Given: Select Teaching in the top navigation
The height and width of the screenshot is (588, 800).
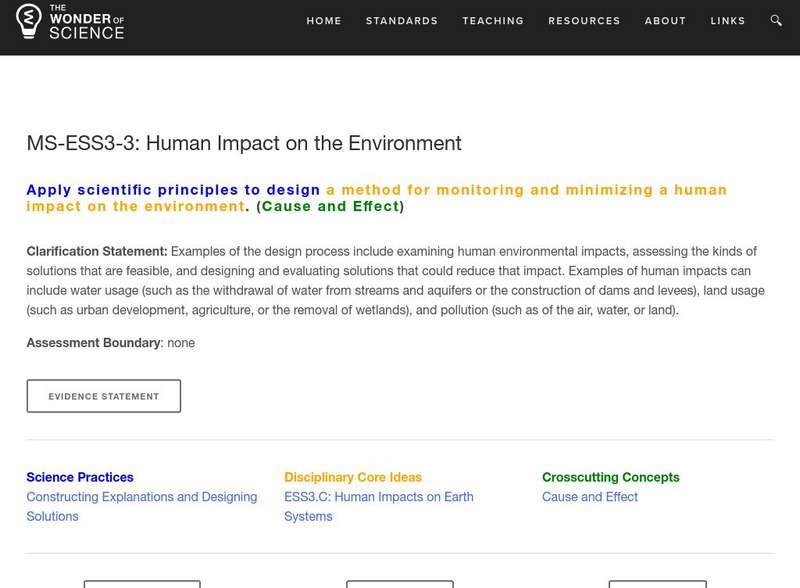Looking at the screenshot, I should click(x=493, y=21).
